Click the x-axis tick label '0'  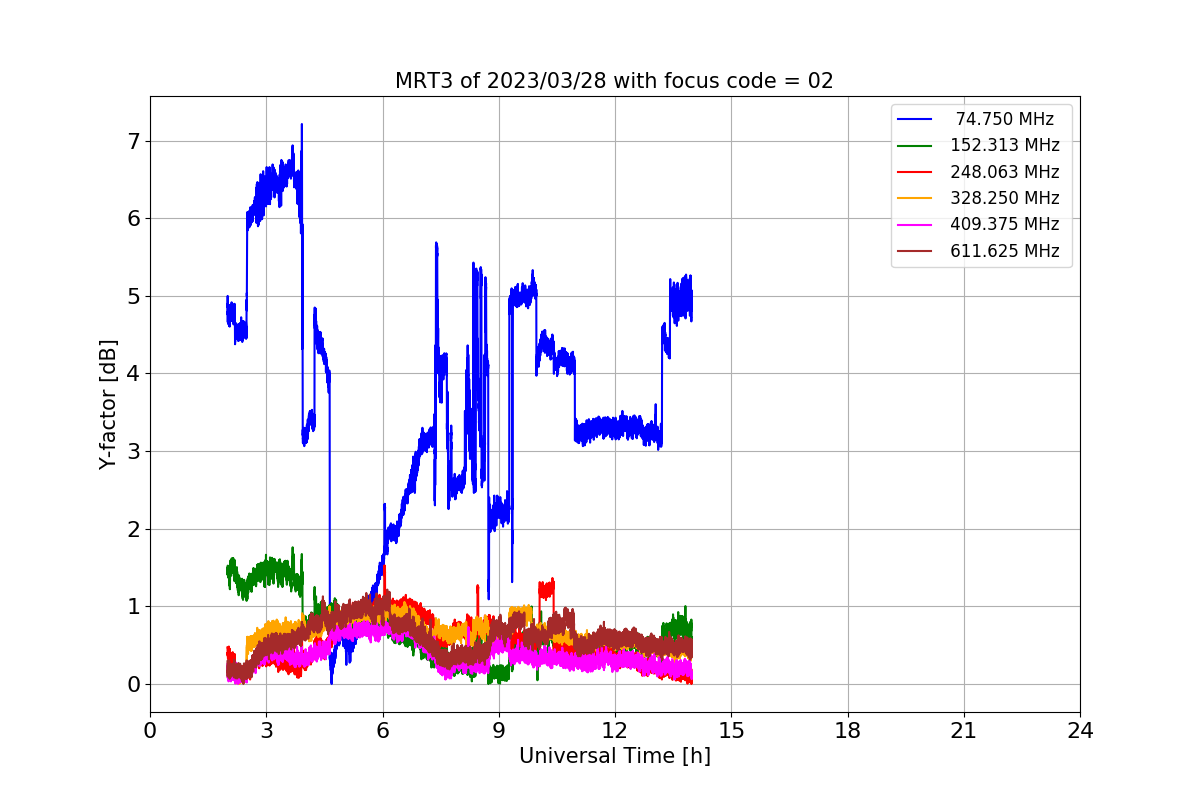tap(150, 731)
